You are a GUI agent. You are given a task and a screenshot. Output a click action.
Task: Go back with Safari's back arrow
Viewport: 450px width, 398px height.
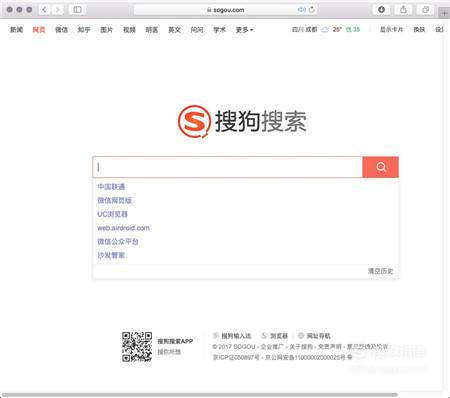click(x=44, y=10)
